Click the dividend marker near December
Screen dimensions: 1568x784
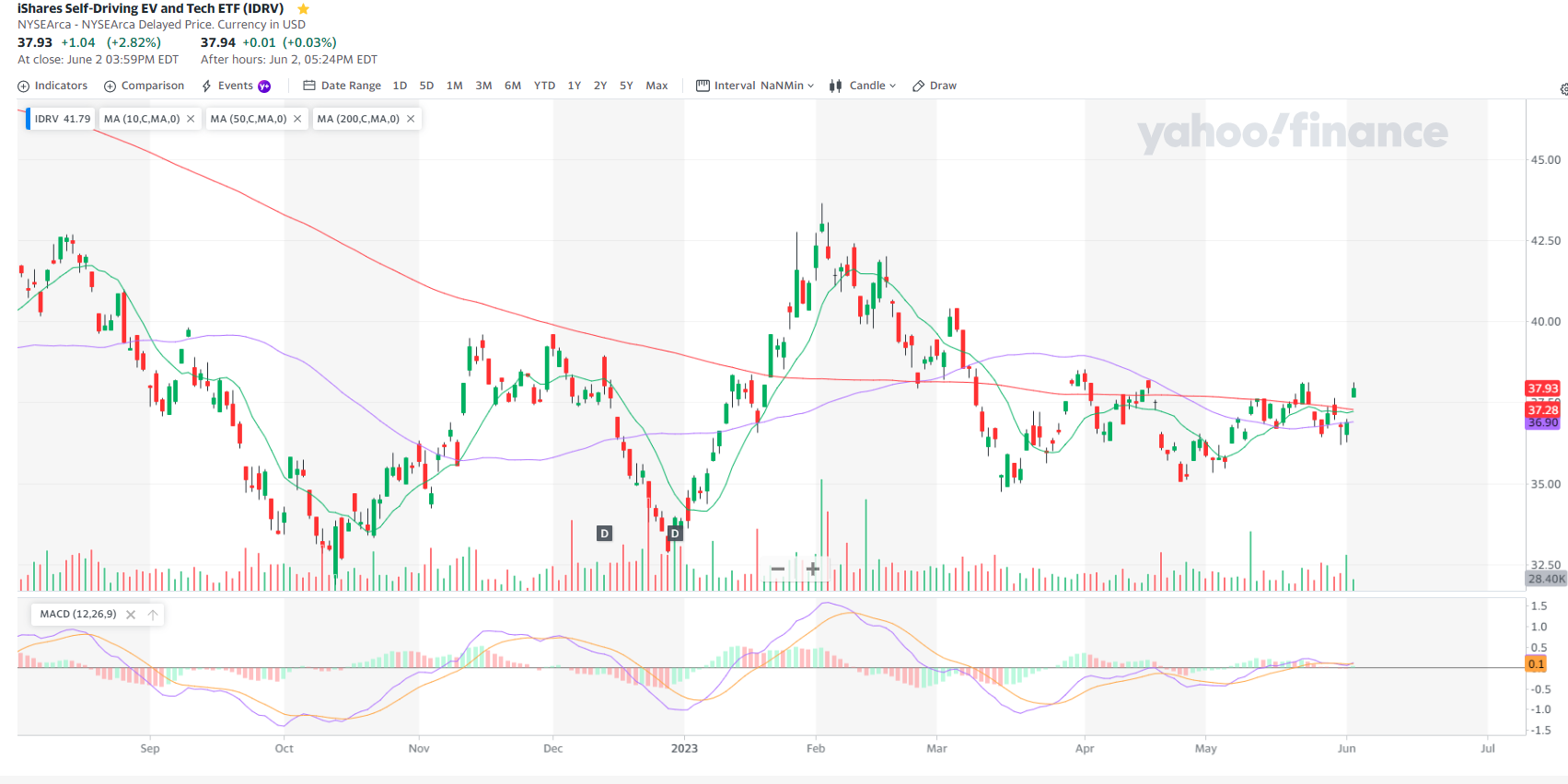[x=604, y=534]
